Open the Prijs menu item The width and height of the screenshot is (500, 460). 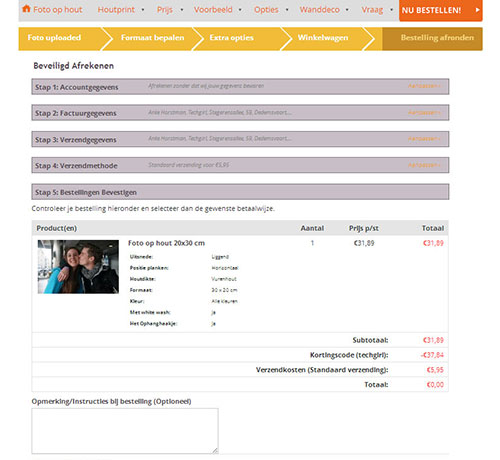coord(165,10)
